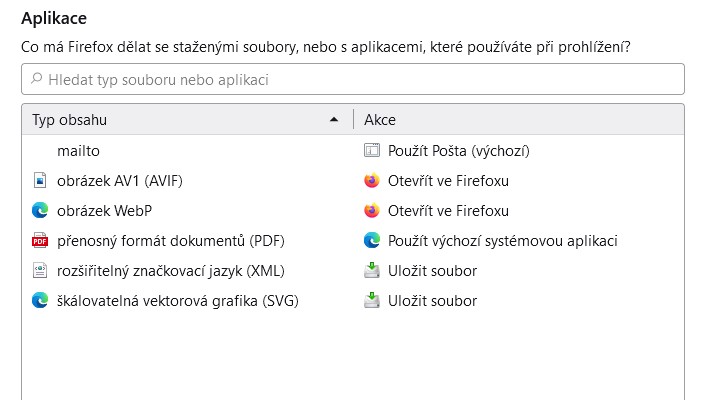Click the Edge icon in PDF action
The width and height of the screenshot is (708, 400).
tap(372, 241)
